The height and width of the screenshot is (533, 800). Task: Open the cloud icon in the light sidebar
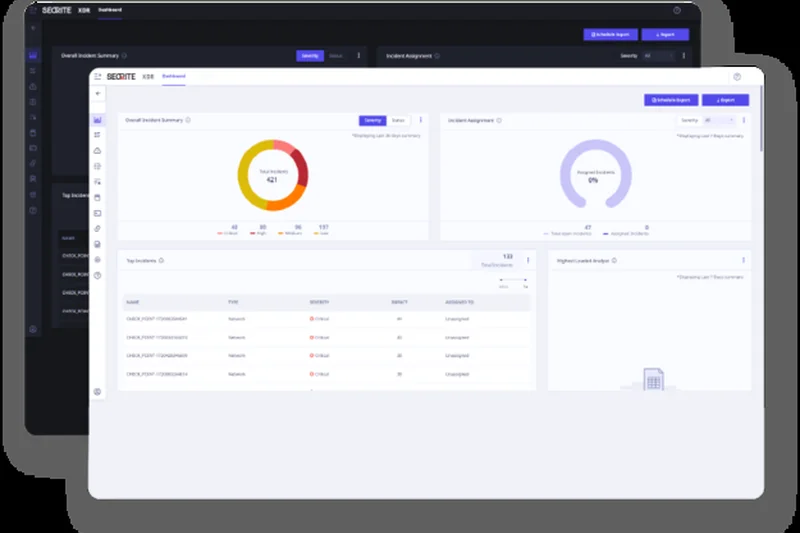pyautogui.click(x=97, y=150)
